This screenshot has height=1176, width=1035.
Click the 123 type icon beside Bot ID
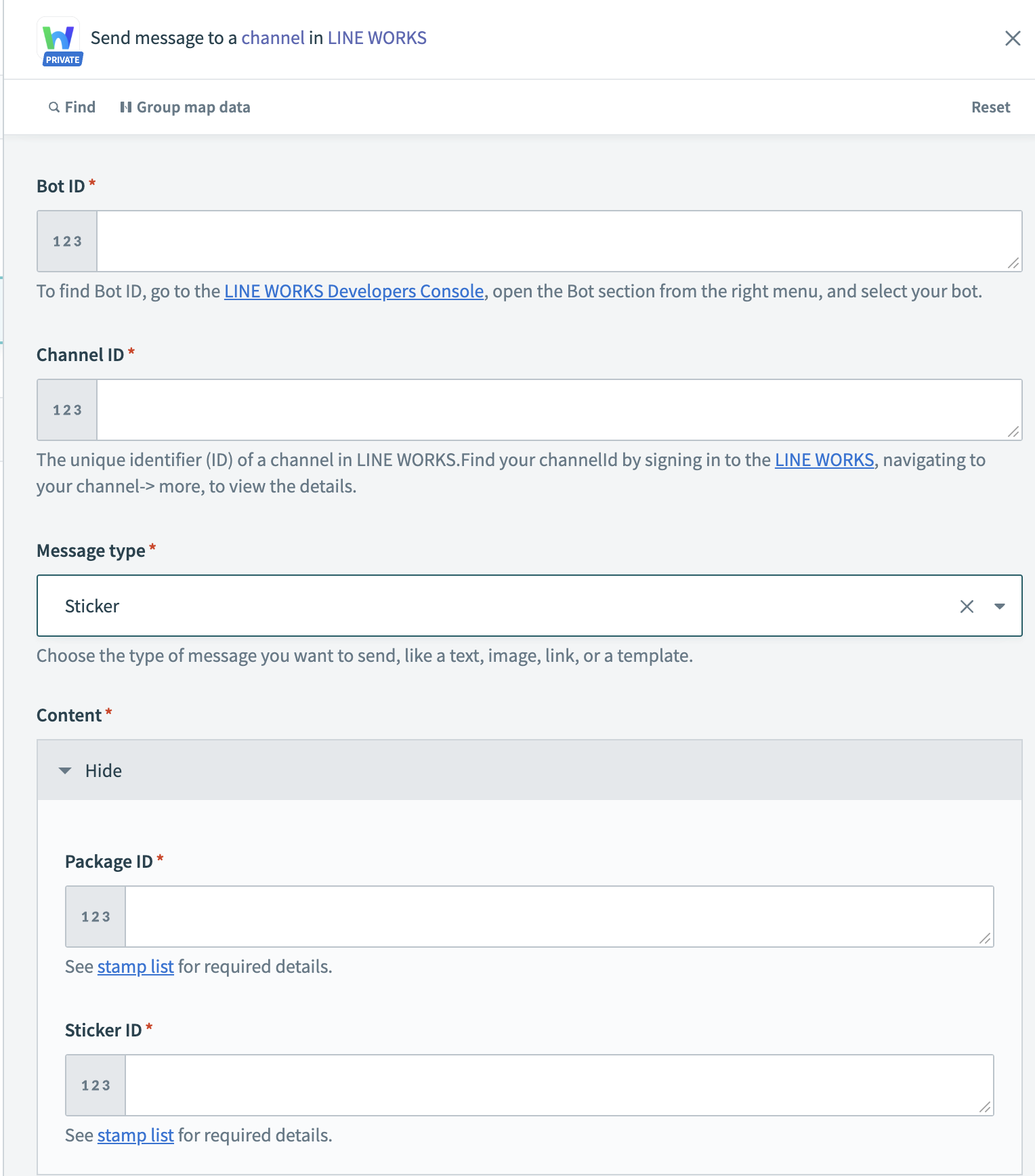(x=66, y=241)
